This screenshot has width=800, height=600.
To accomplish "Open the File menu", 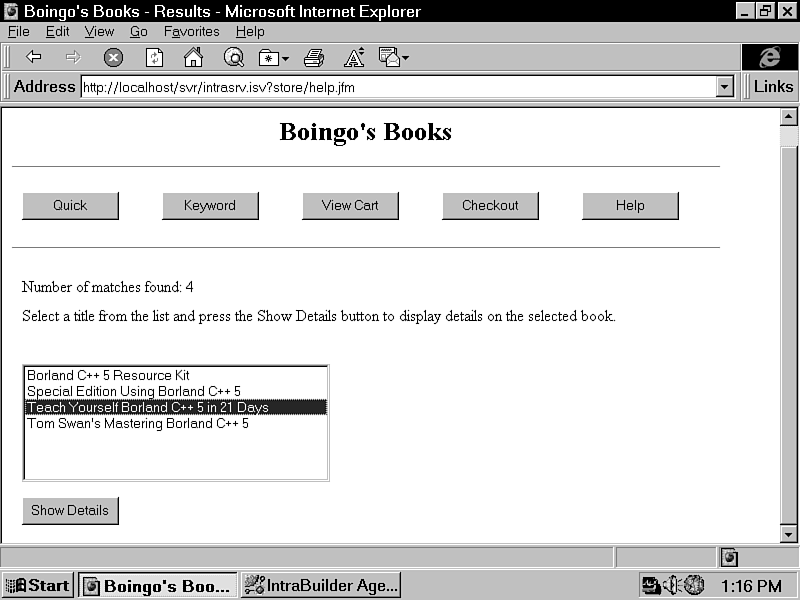I will 19,32.
